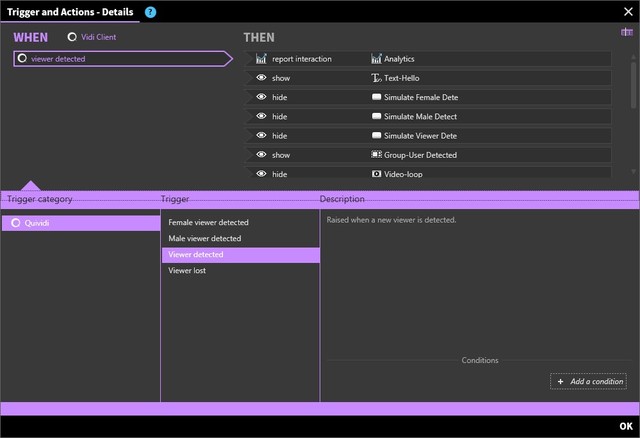The height and width of the screenshot is (438, 640).
Task: Click the 'Add a condition' button
Action: point(588,381)
